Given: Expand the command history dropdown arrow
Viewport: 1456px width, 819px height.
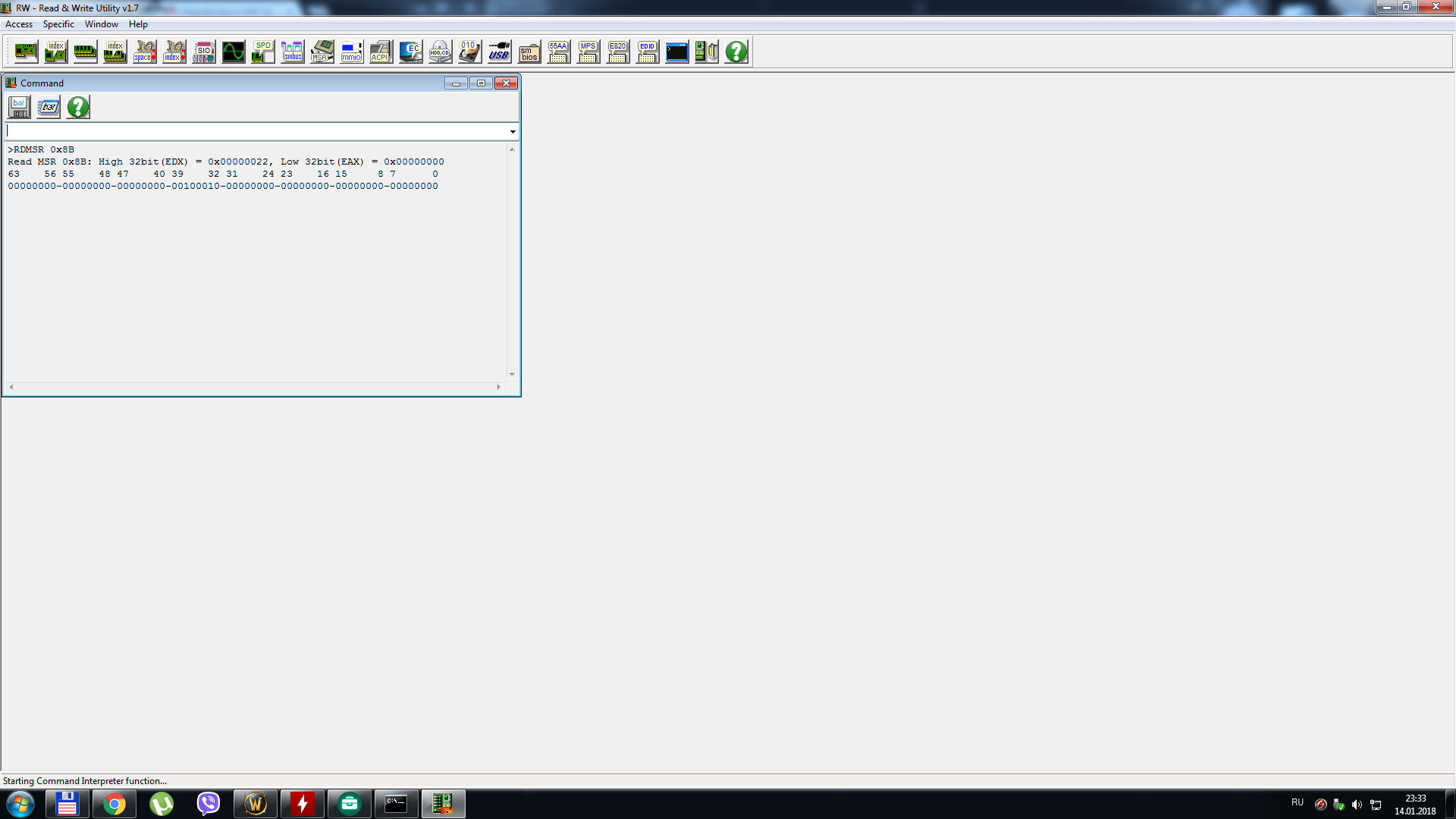Looking at the screenshot, I should 513,132.
